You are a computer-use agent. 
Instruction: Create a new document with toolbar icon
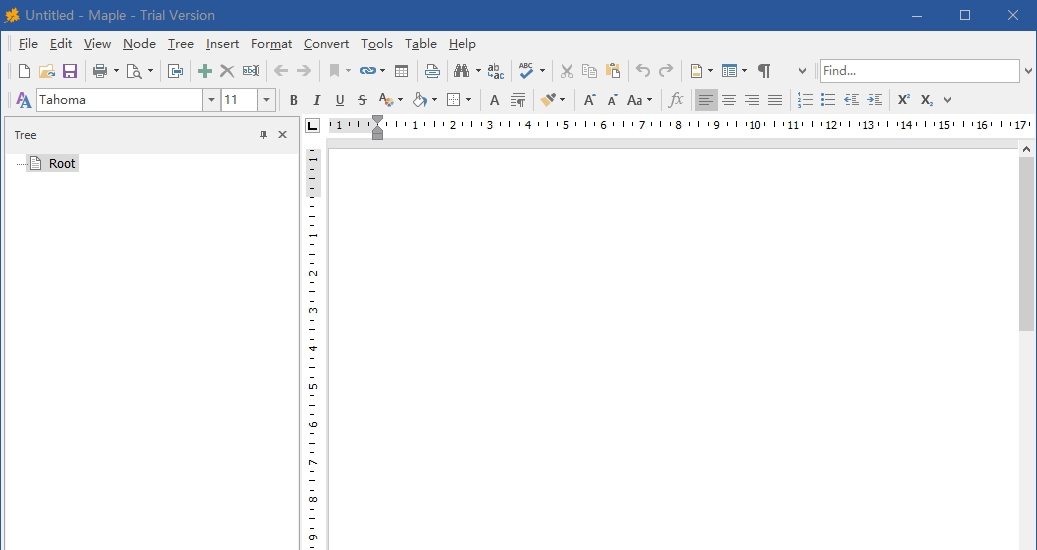coord(24,71)
